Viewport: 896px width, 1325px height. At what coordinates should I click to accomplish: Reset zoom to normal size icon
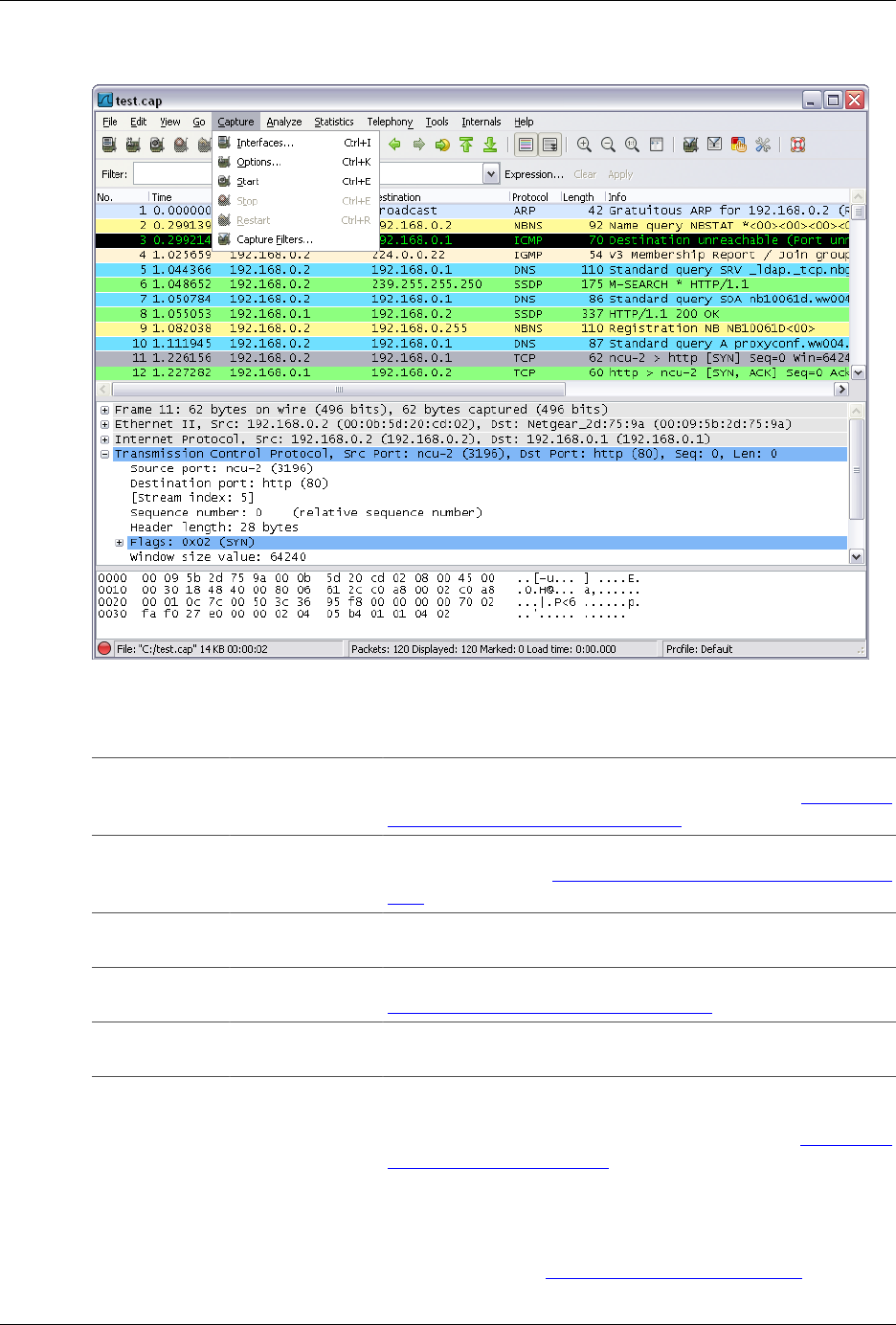pos(632,145)
